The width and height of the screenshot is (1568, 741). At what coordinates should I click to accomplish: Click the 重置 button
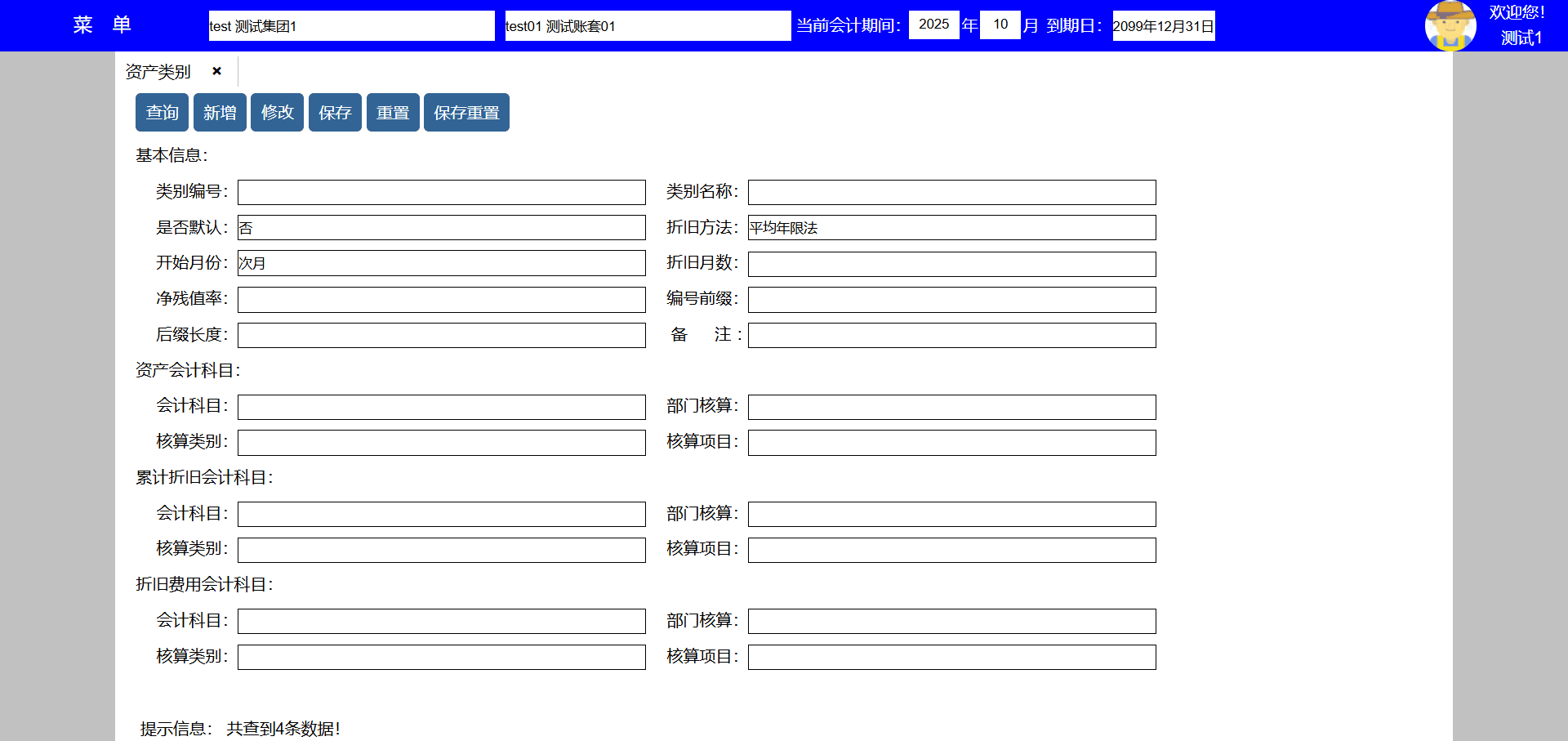393,112
